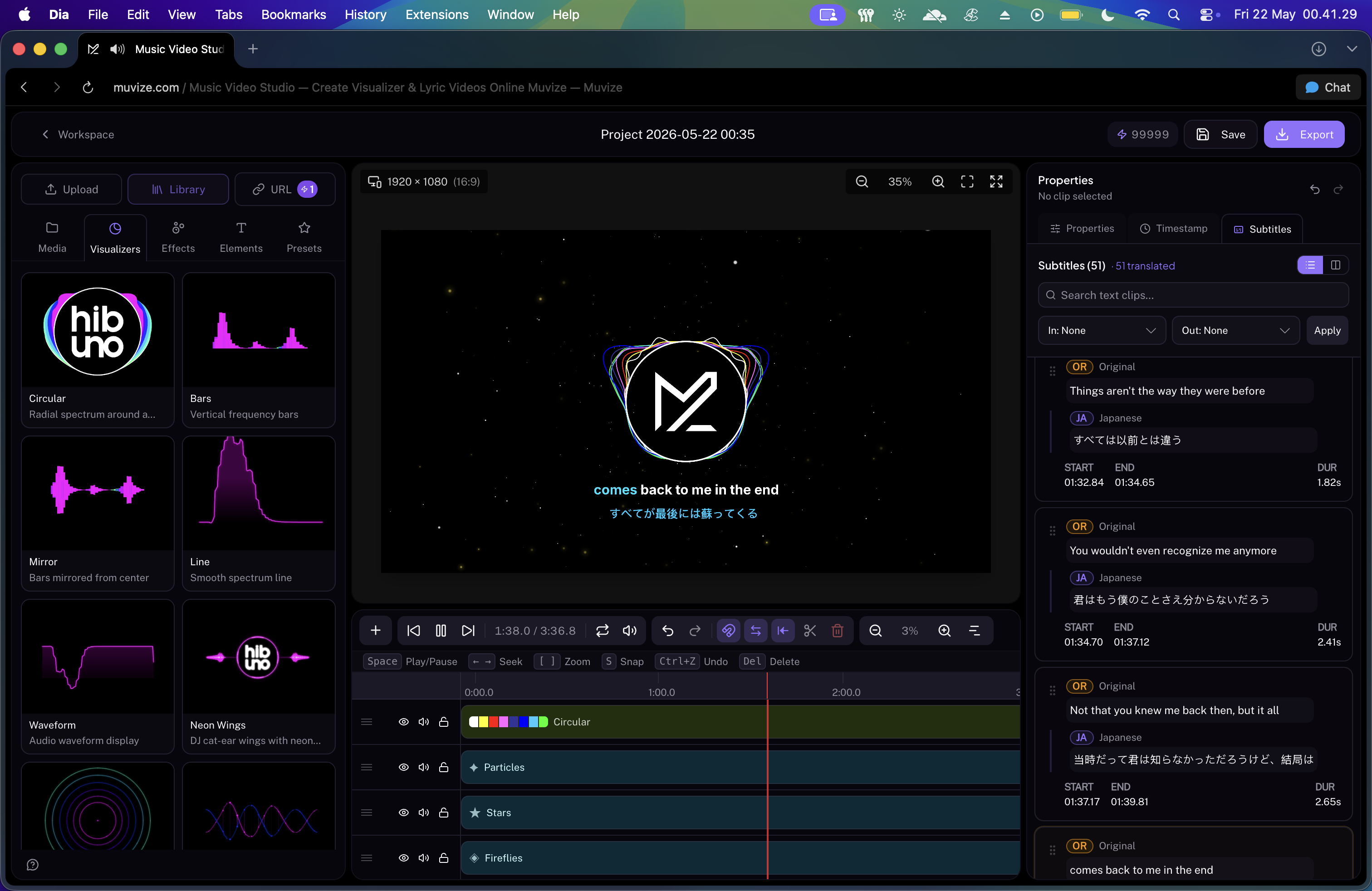This screenshot has width=1372, height=891.
Task: Redo in Properties panel header
Action: tap(1338, 189)
